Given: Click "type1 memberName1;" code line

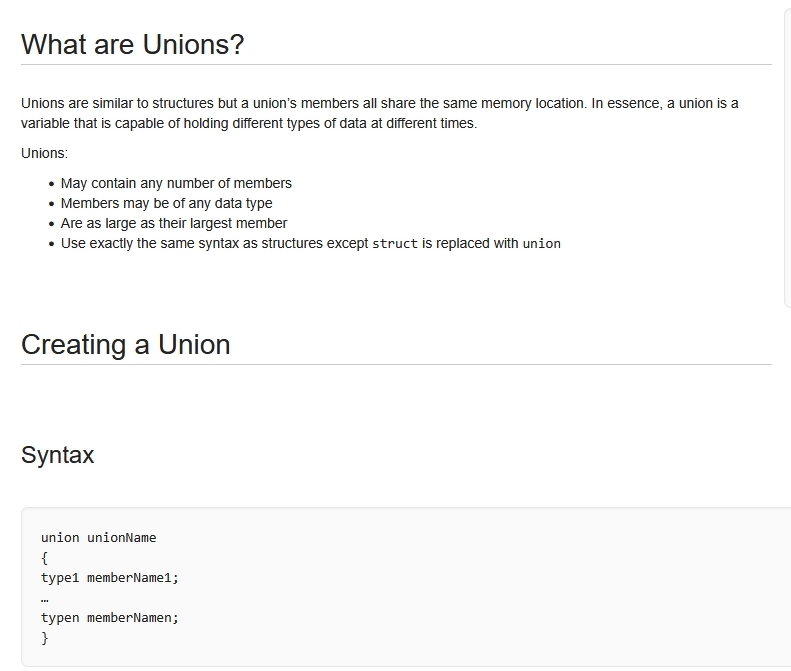Looking at the screenshot, I should pyautogui.click(x=109, y=577).
